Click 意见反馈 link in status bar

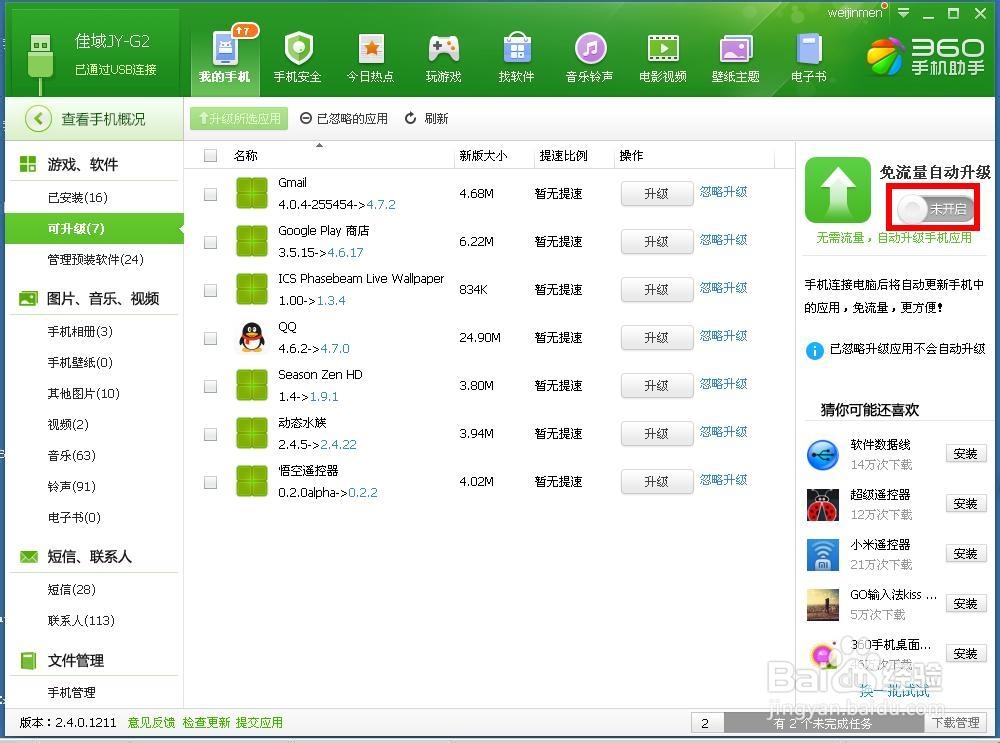(151, 723)
